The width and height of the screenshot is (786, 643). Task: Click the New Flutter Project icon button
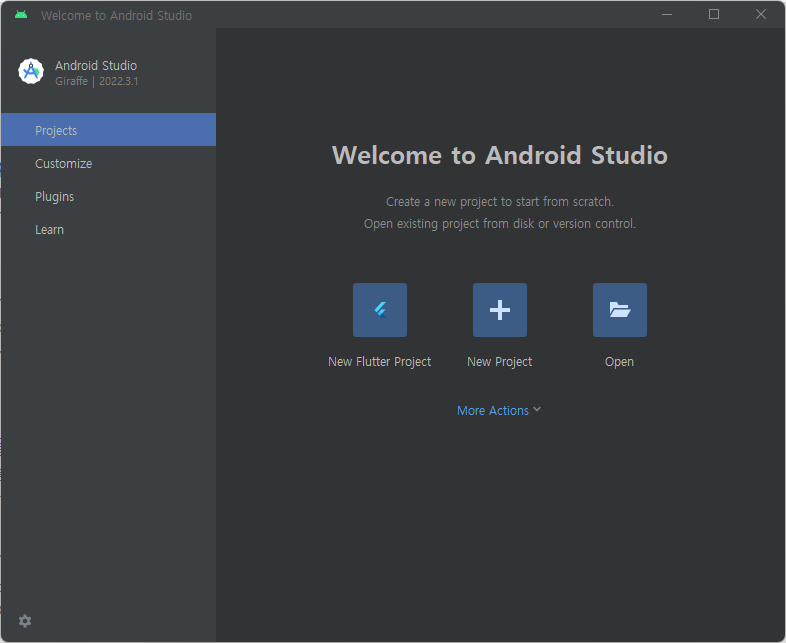click(x=380, y=310)
